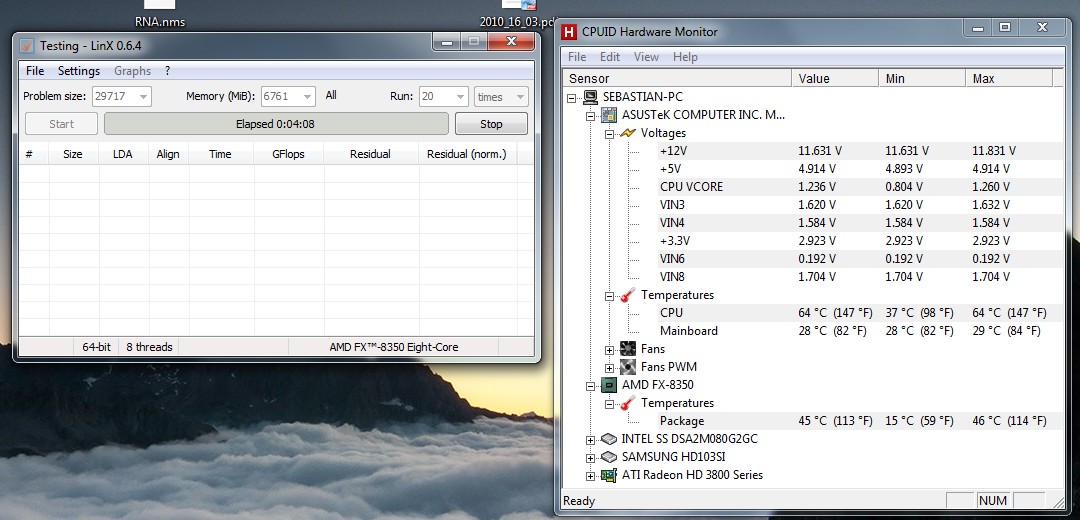Click the AMD FX-8350 Eight-Core status text
The width and height of the screenshot is (1080, 520).
pos(394,347)
